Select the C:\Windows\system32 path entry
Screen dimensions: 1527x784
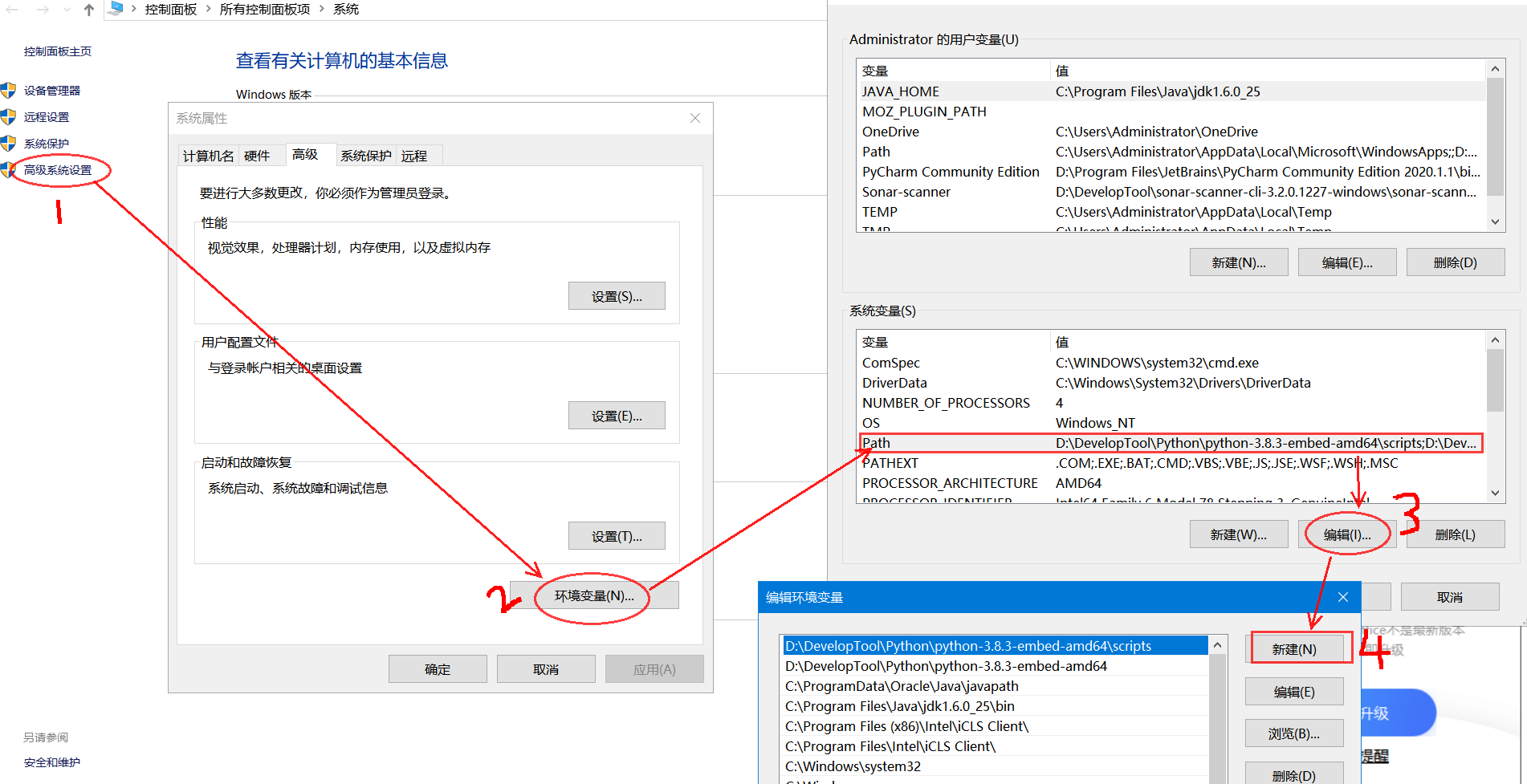(x=996, y=766)
